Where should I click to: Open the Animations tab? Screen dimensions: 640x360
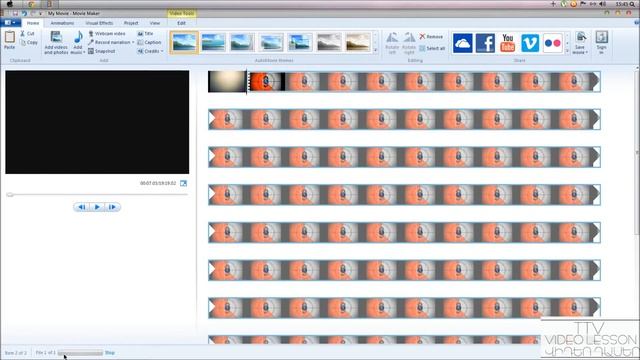click(x=62, y=23)
